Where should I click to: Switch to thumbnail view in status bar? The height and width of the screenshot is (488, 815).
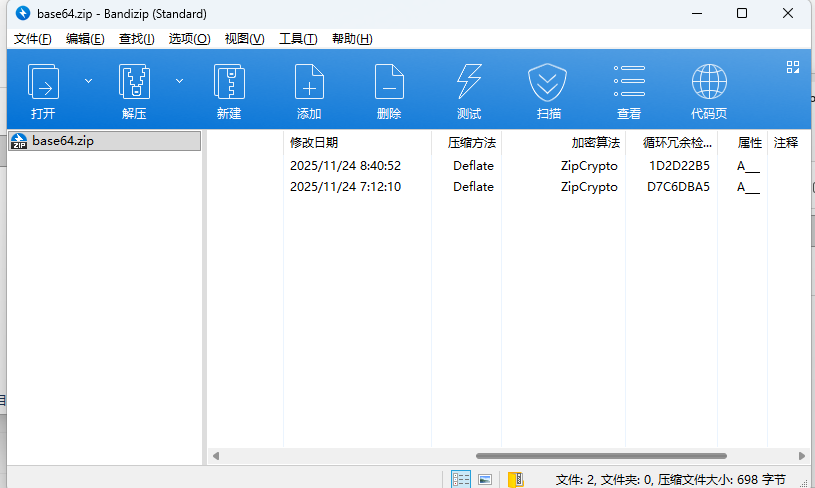(485, 479)
